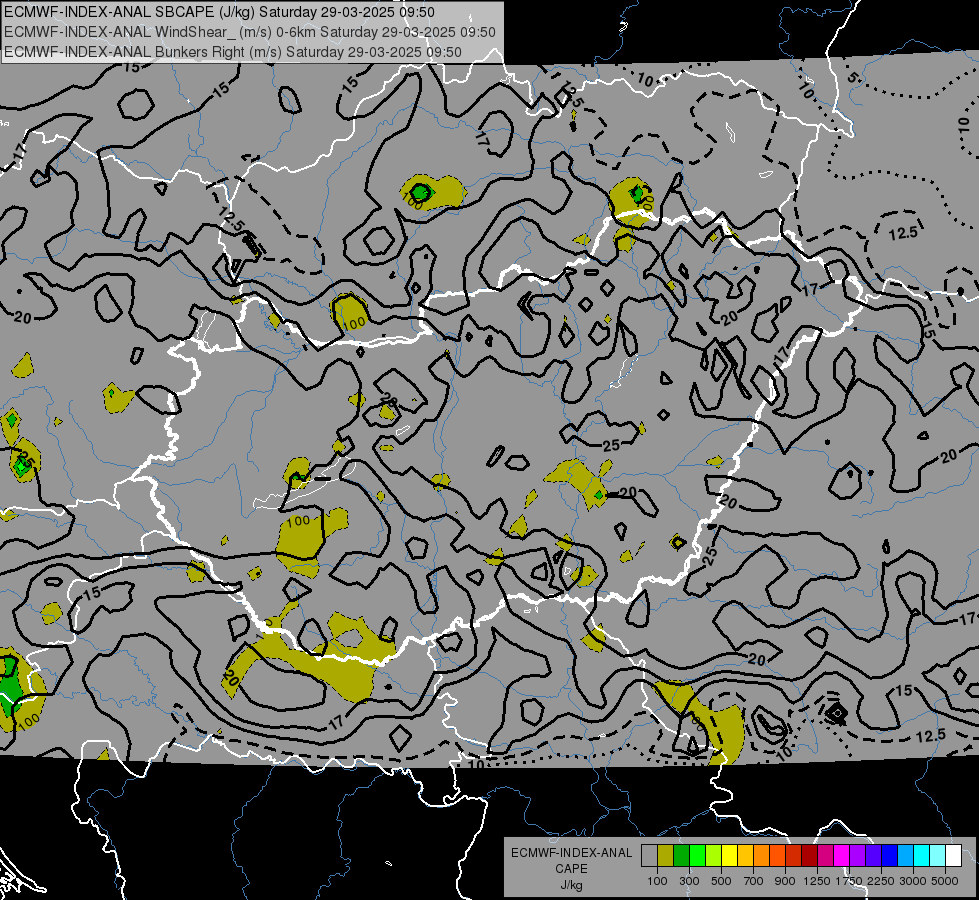The height and width of the screenshot is (900, 979).
Task: Click the 500 value under the legend
Action: point(721,881)
